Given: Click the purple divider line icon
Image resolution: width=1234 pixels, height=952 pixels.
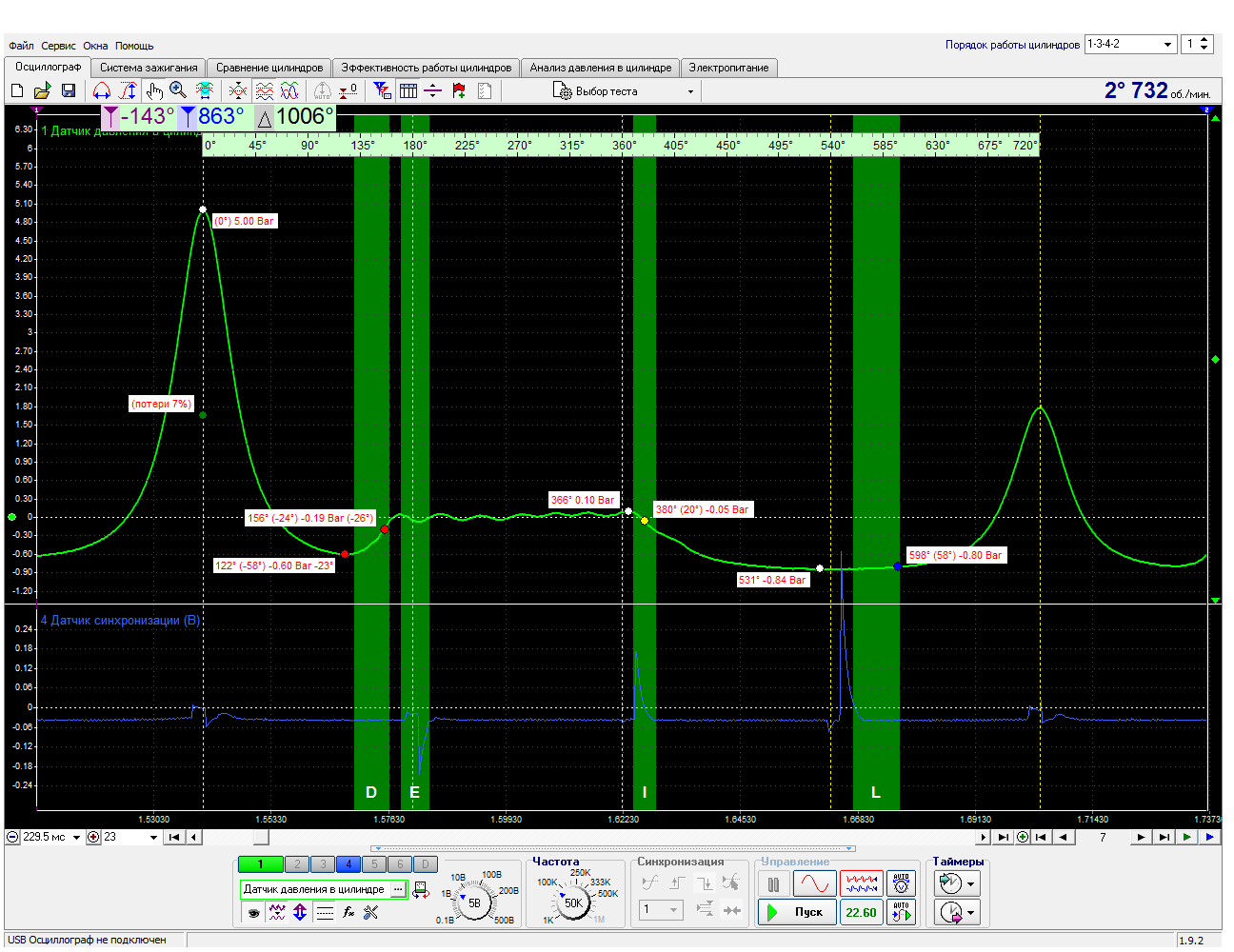Looking at the screenshot, I should tap(432, 90).
